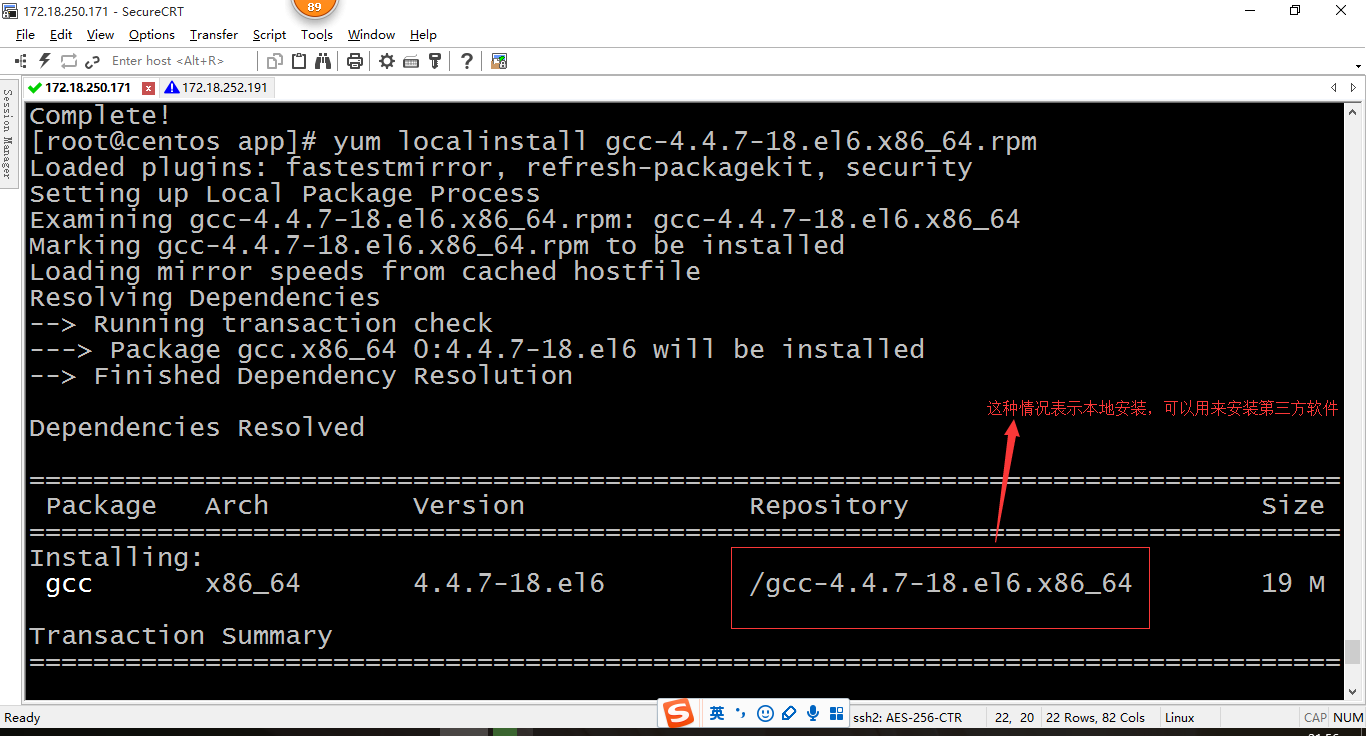Click the Transaction Summary line
The image size is (1366, 736).
coord(181,635)
